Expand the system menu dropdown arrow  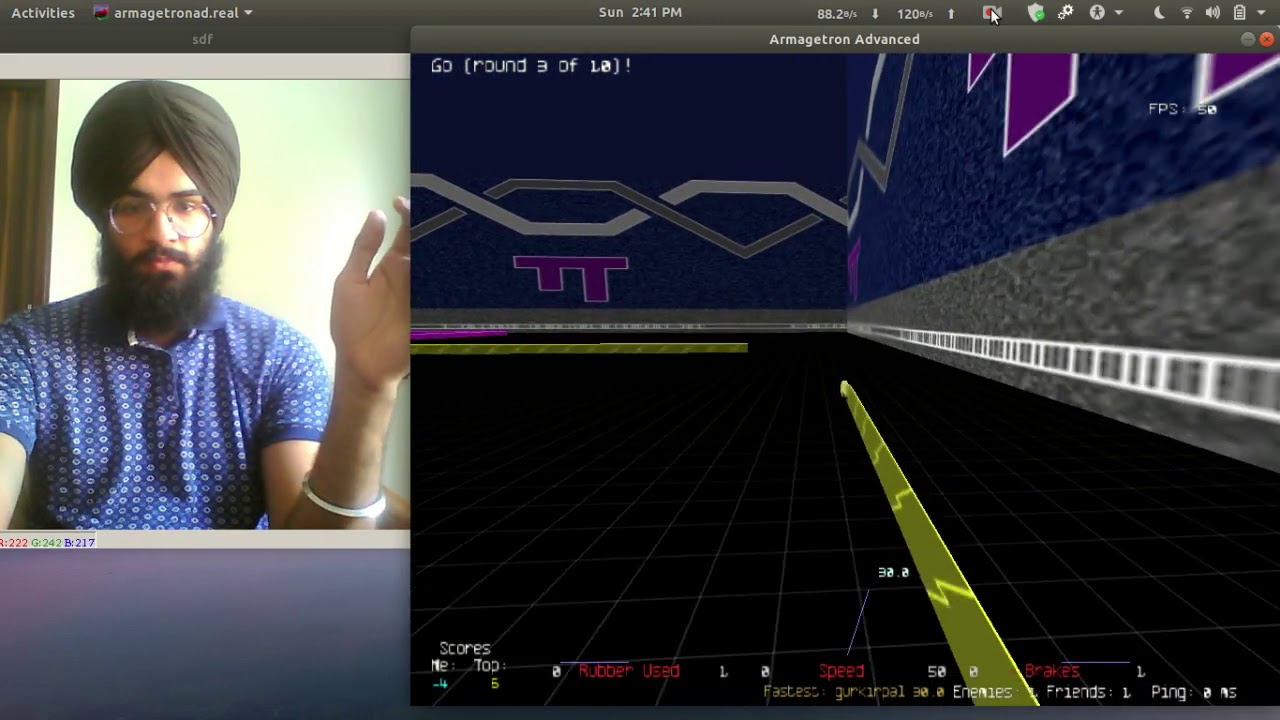(x=1262, y=13)
